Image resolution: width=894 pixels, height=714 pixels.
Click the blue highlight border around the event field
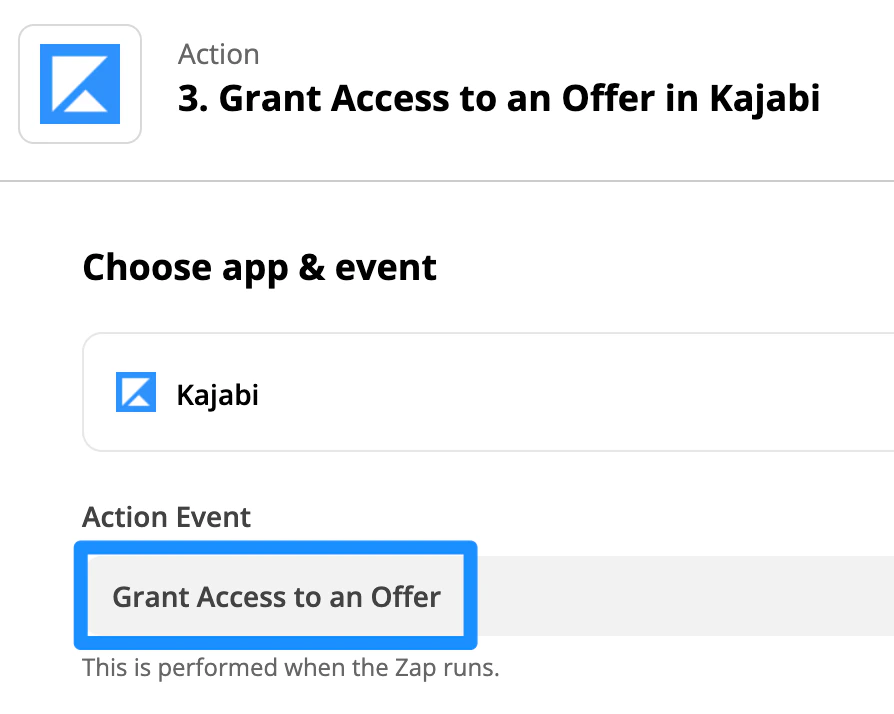(x=277, y=545)
